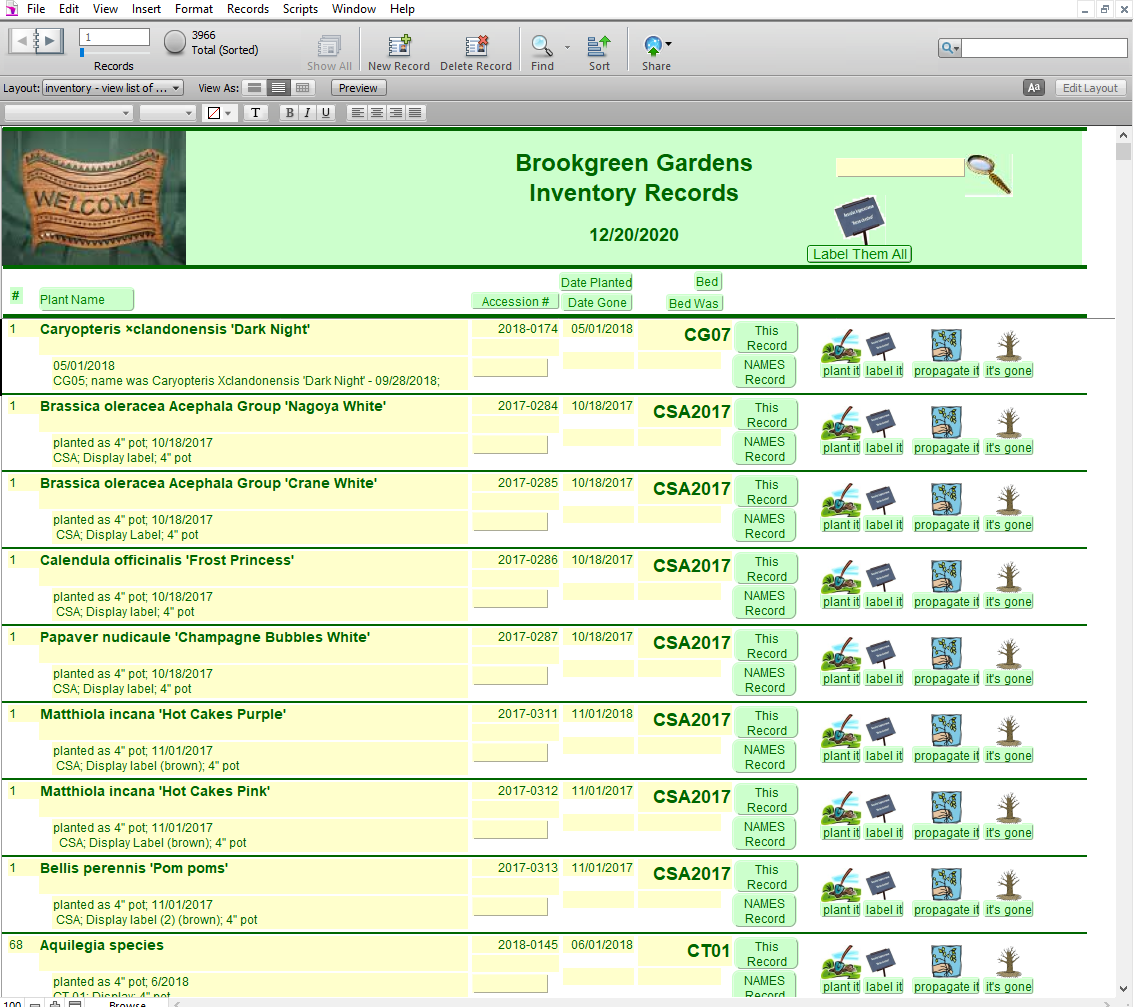Open the Find magnifier tool
The width and height of the screenshot is (1134, 1007).
(x=542, y=46)
